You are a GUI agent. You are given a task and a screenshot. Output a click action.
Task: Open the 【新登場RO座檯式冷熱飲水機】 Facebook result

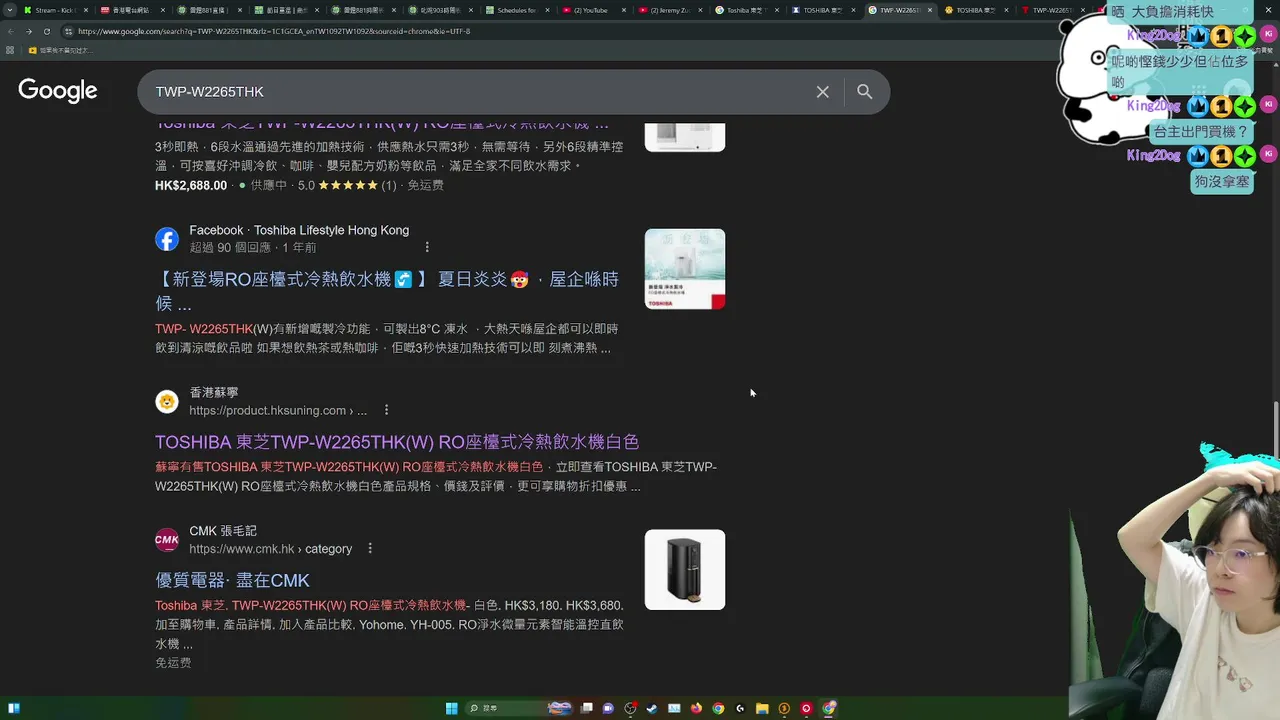click(386, 291)
